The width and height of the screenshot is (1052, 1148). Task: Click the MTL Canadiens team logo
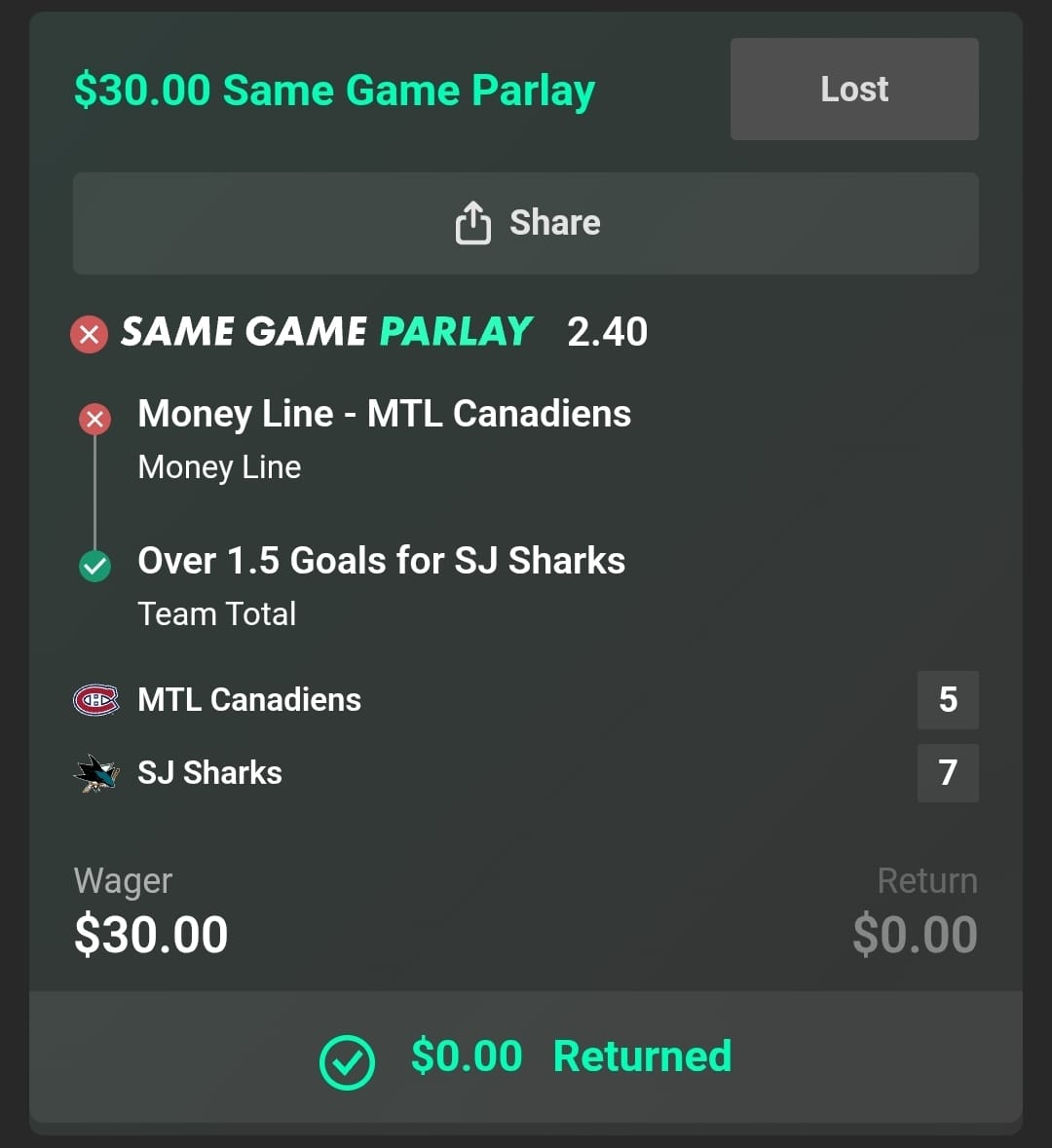coord(96,699)
